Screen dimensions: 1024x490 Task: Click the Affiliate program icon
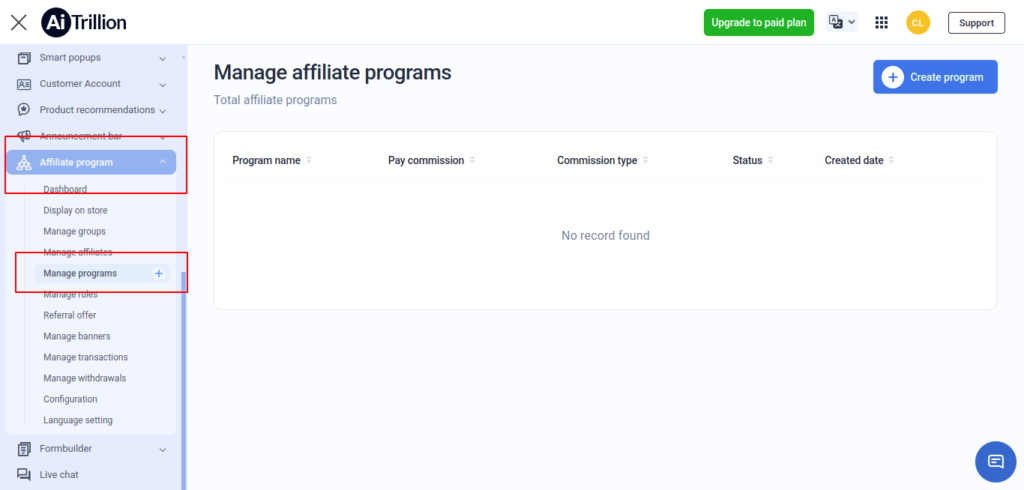24,163
